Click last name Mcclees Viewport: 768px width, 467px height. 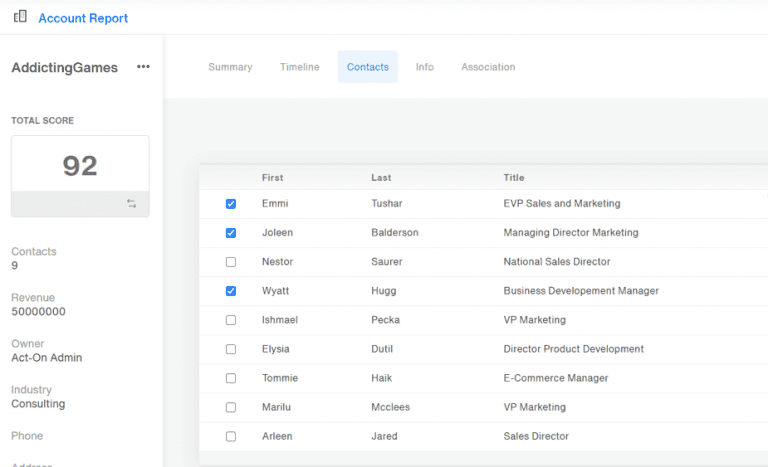pyautogui.click(x=390, y=407)
